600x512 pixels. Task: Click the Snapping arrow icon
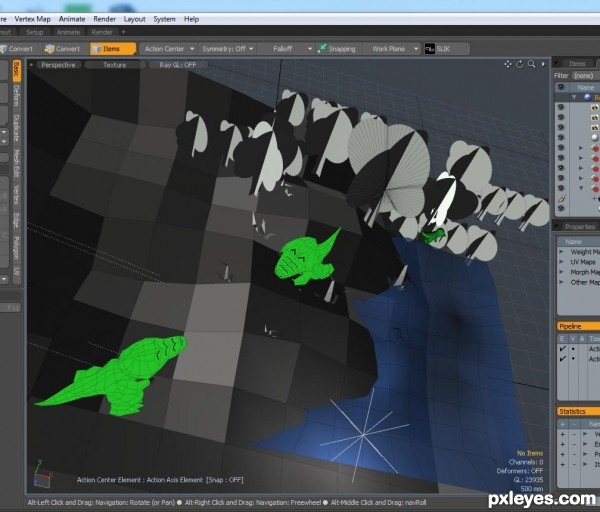coord(322,48)
